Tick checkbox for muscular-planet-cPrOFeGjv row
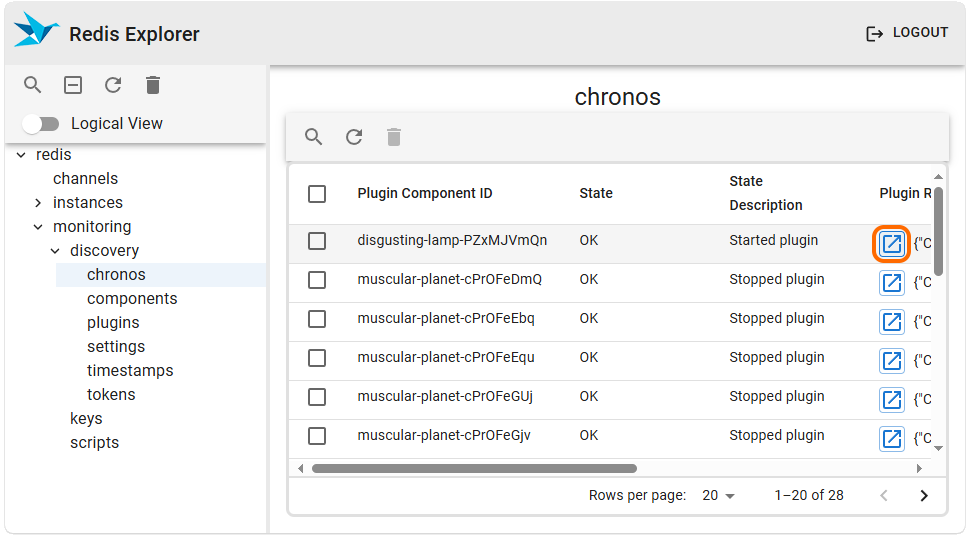969x537 pixels. tap(317, 436)
